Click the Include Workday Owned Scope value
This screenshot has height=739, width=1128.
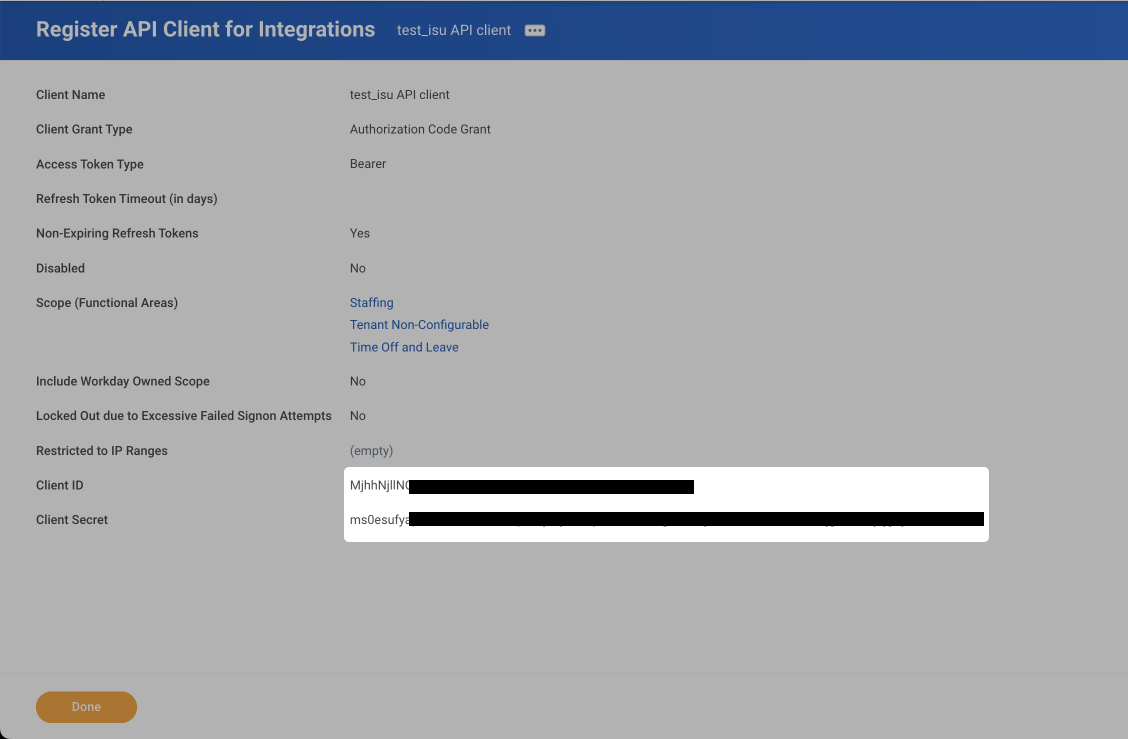(x=357, y=381)
